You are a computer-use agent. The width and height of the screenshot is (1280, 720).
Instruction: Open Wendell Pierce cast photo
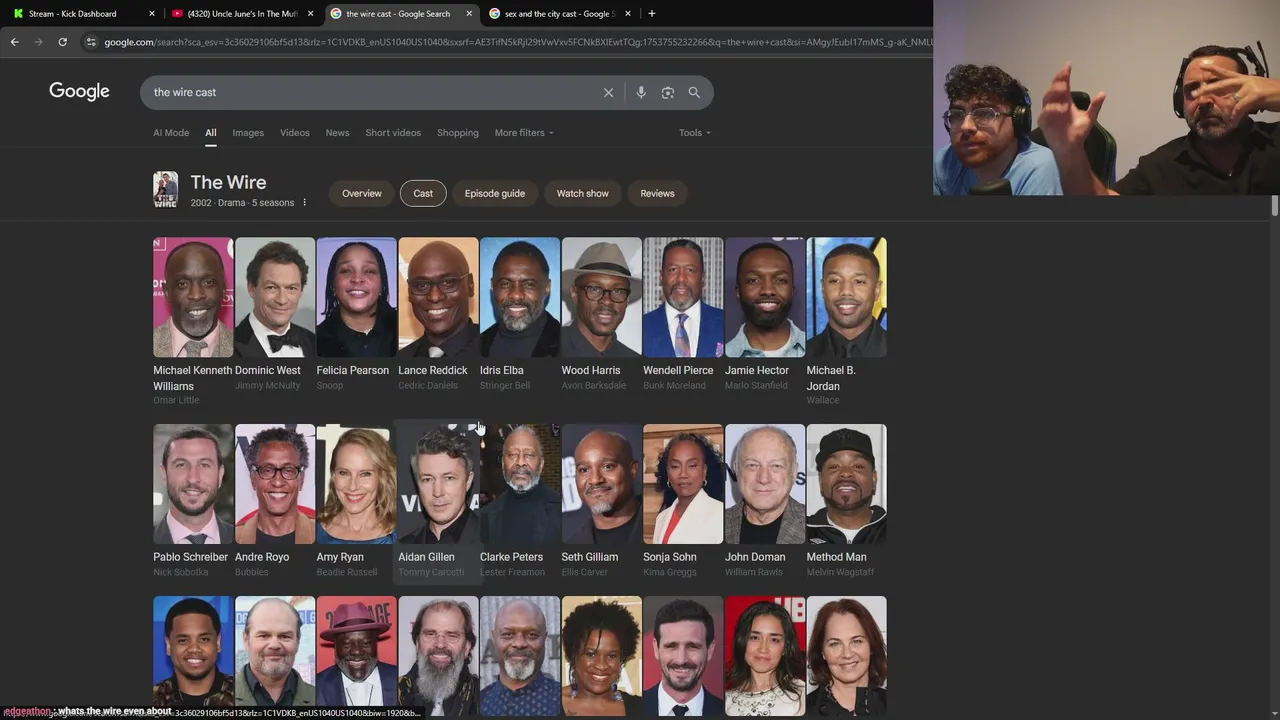pyautogui.click(x=683, y=297)
